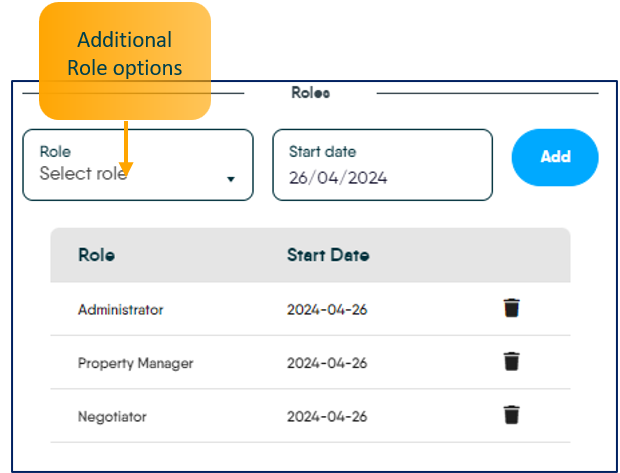Click the orange arrow pointing at Role dropdown

126,145
